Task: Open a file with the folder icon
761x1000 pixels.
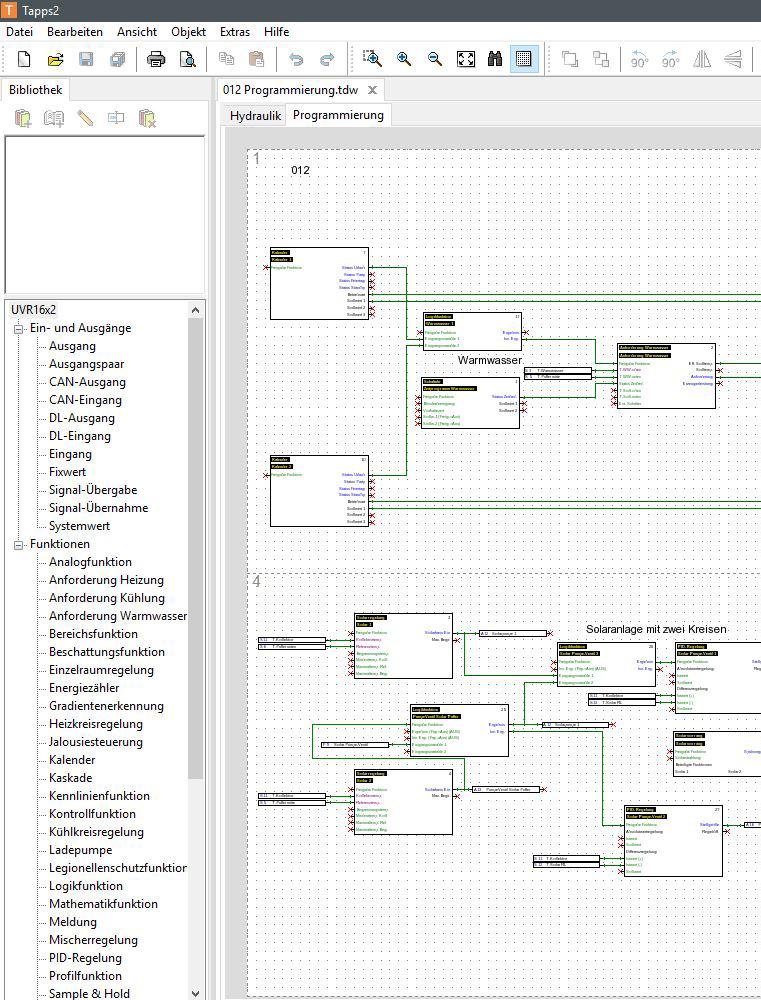Action: click(x=55, y=59)
